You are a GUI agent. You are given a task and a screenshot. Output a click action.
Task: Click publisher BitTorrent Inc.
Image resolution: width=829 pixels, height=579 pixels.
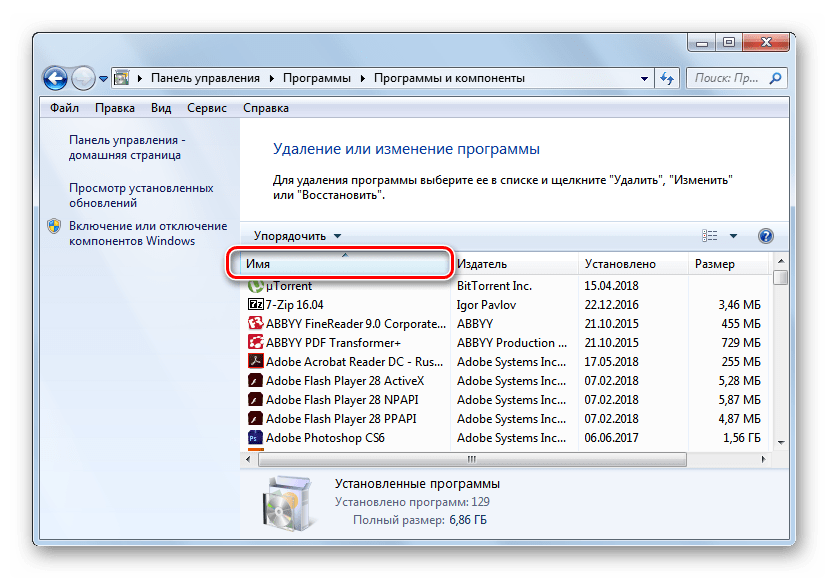[x=494, y=286]
